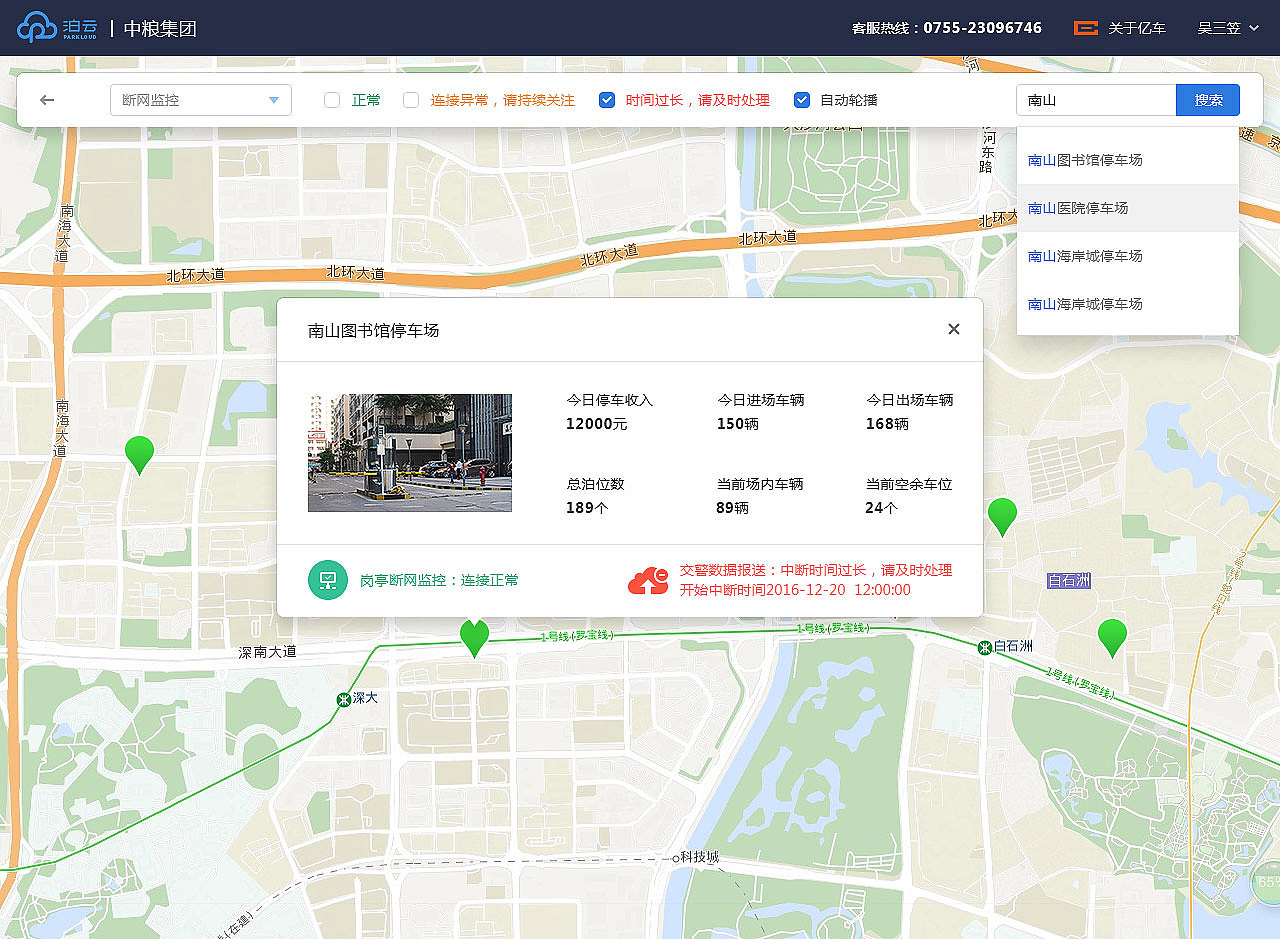Image resolution: width=1280 pixels, height=939 pixels.
Task: Select the green marker near 白石洲 label
Action: [x=1113, y=638]
